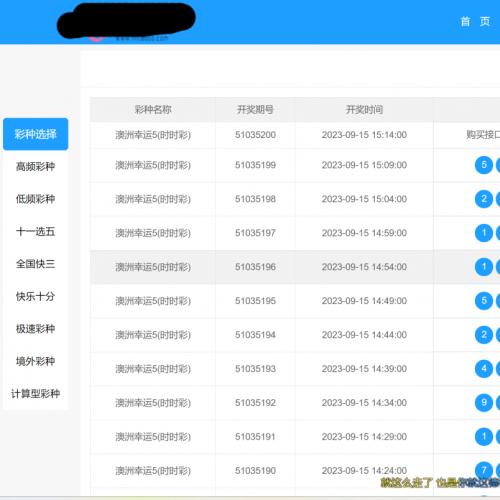
Task: Choose 十一选五 in the sidebar
Action: (x=36, y=231)
